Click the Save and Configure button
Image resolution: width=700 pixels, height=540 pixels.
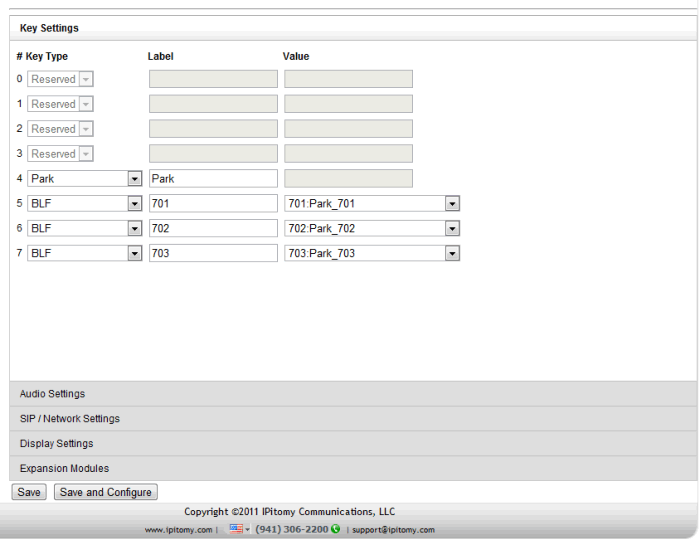pos(106,492)
